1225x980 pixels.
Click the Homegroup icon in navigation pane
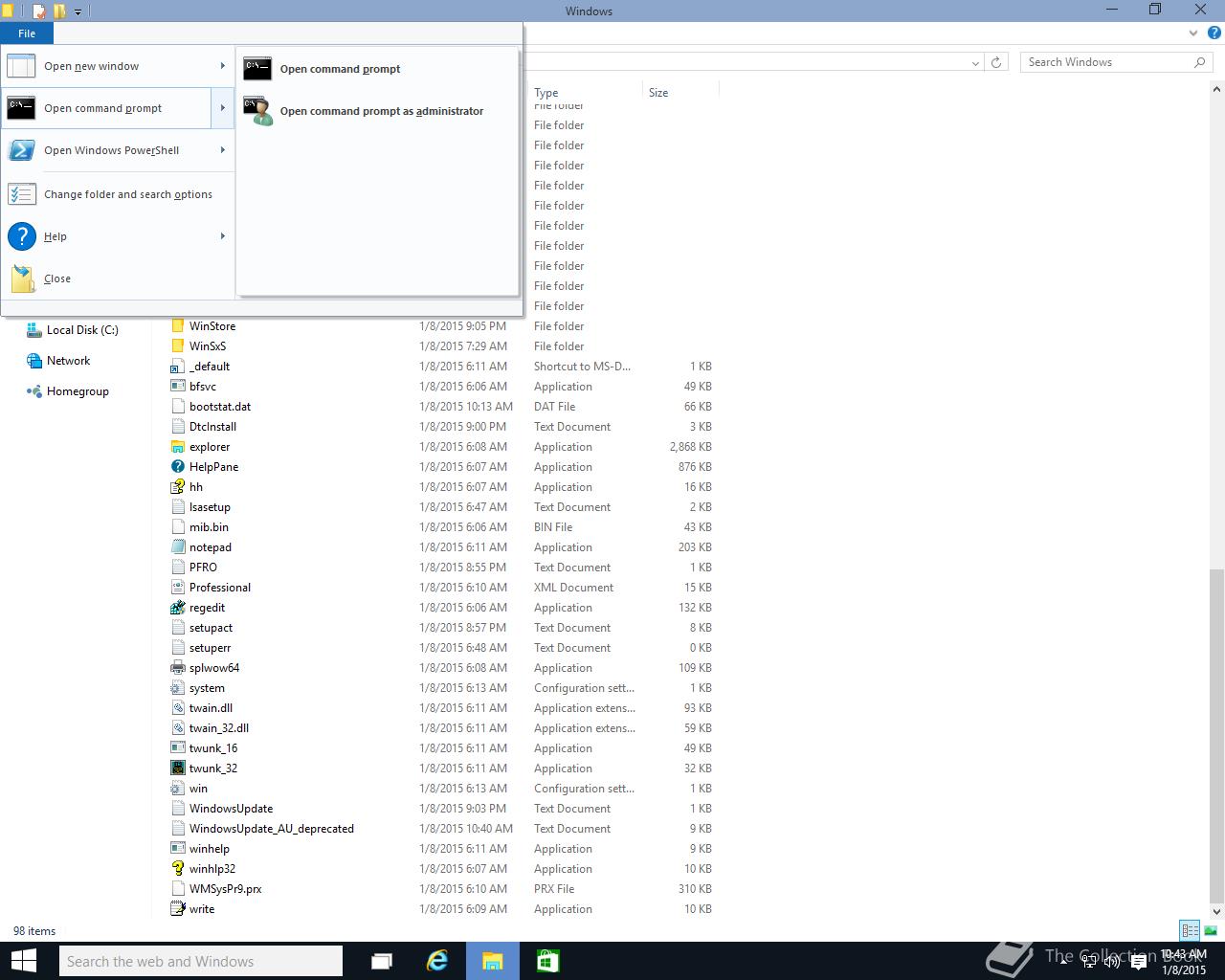tap(34, 391)
